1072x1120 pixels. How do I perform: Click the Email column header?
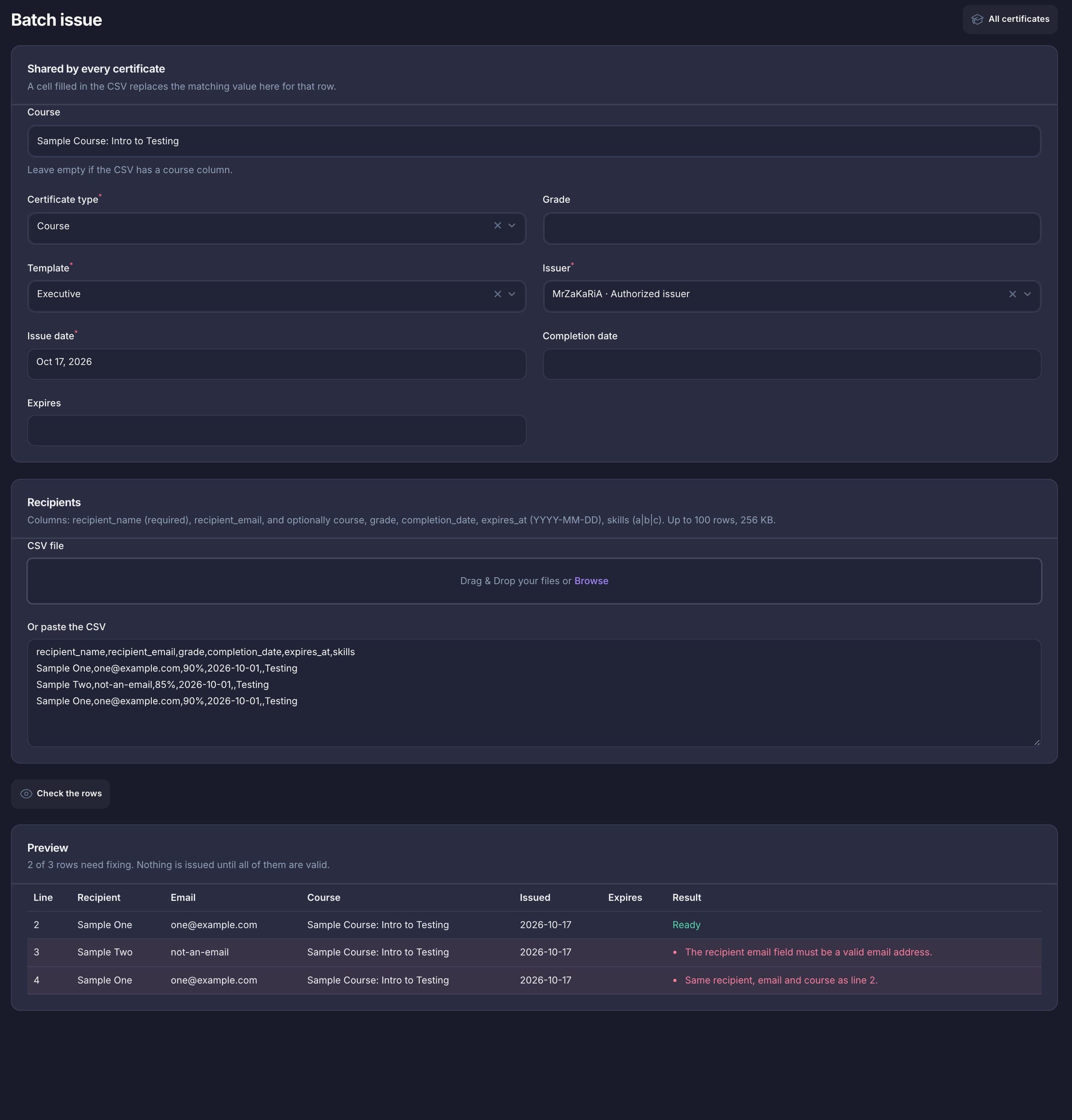(183, 897)
